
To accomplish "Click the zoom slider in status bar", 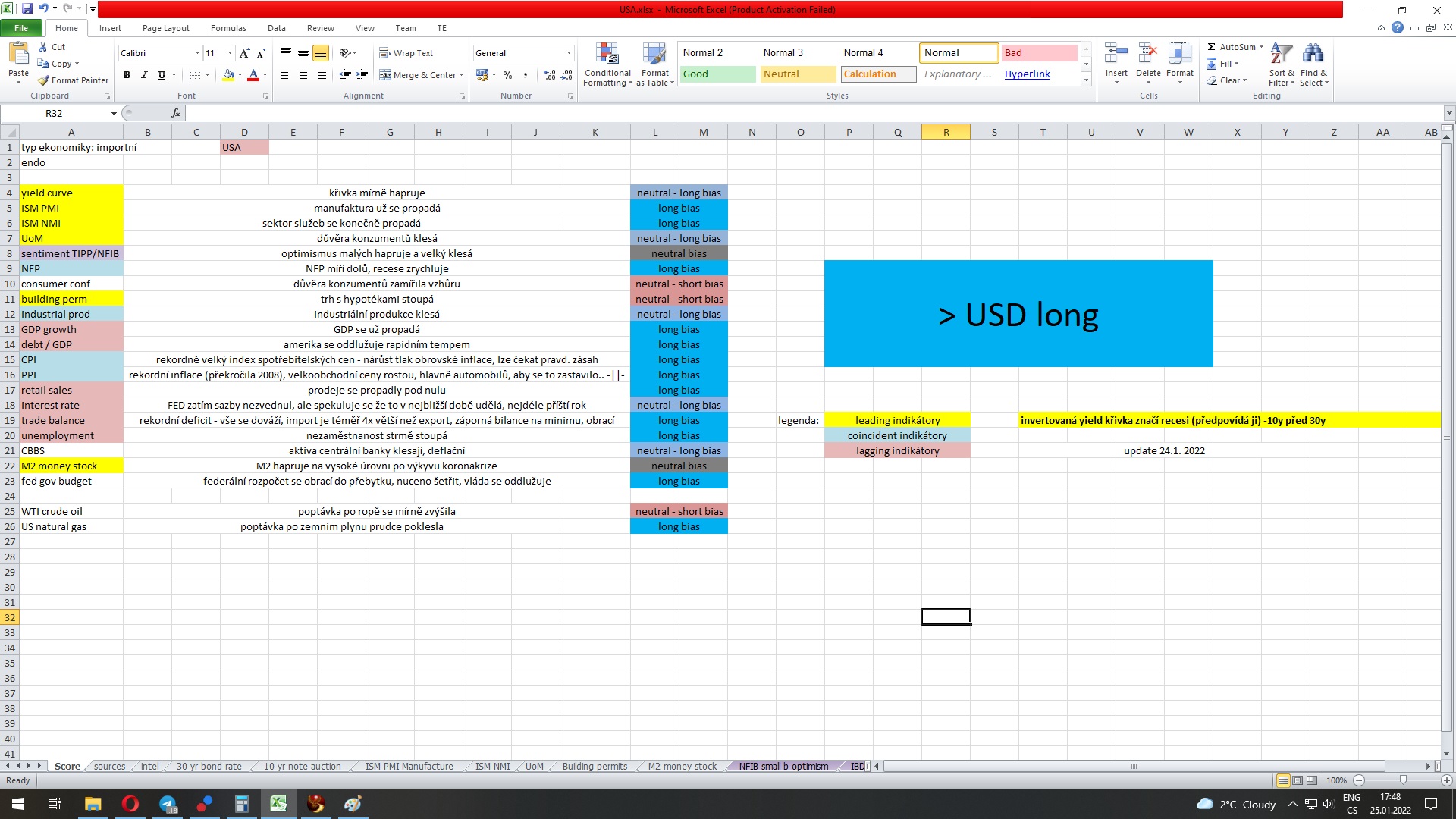I will click(x=1402, y=780).
